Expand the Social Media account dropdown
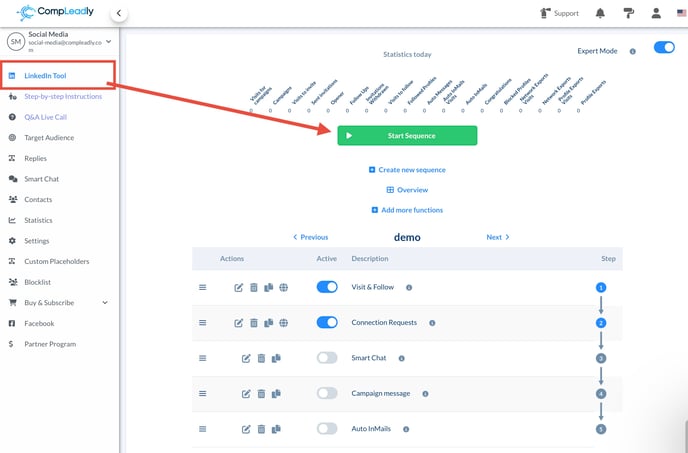The width and height of the screenshot is (688, 453). tap(108, 41)
